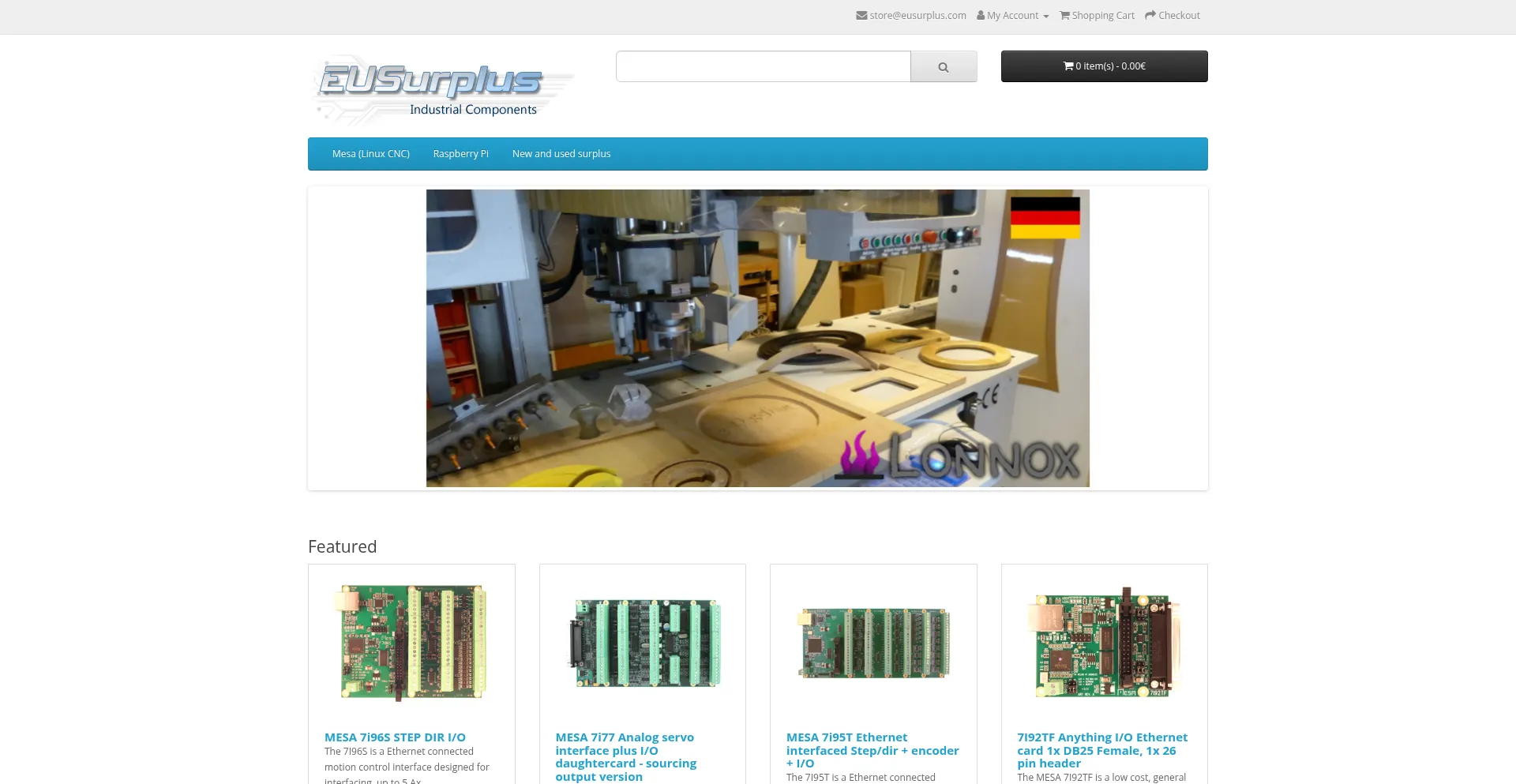Go to Checkout via the top link
1516x784 pixels.
click(x=1177, y=15)
